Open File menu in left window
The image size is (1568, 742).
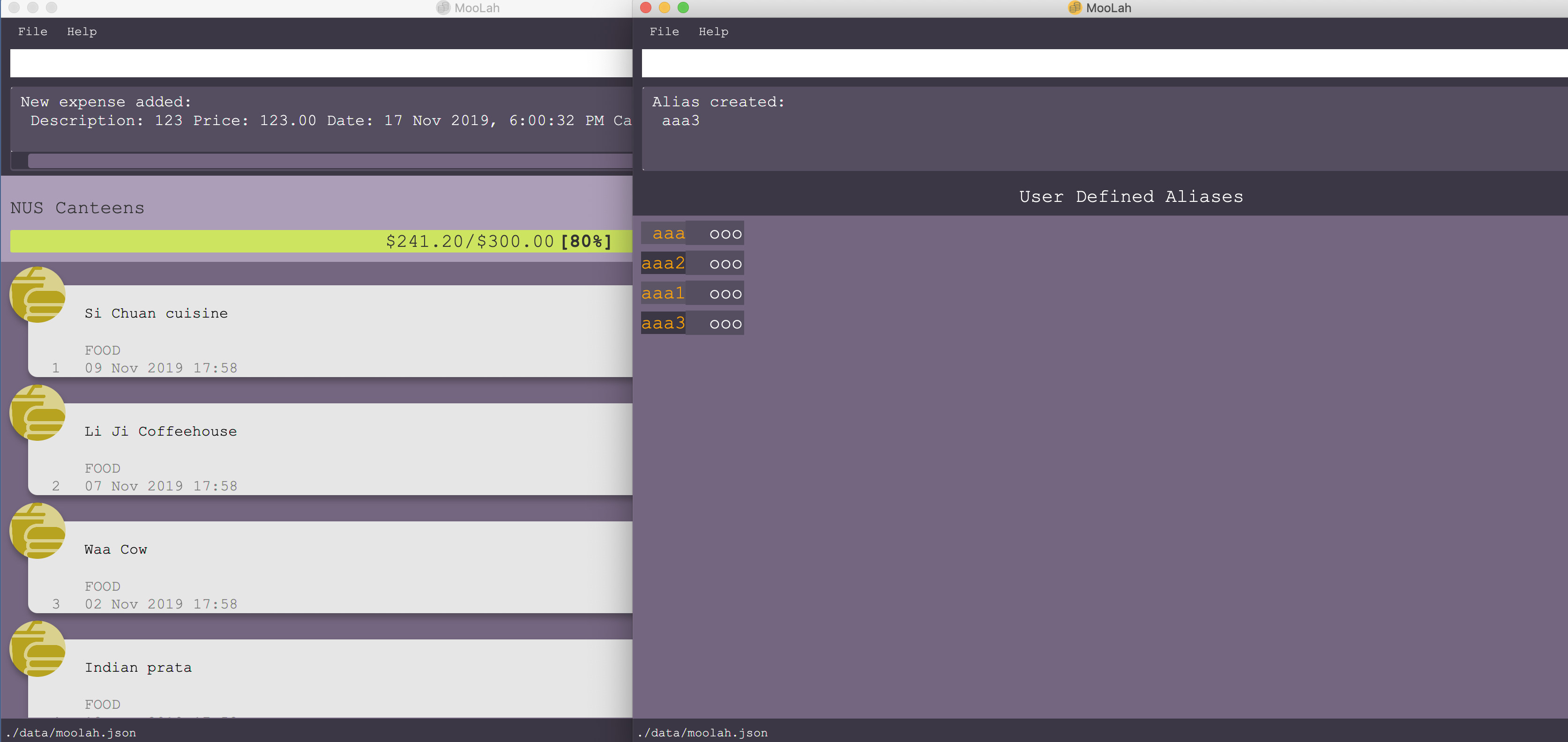32,32
